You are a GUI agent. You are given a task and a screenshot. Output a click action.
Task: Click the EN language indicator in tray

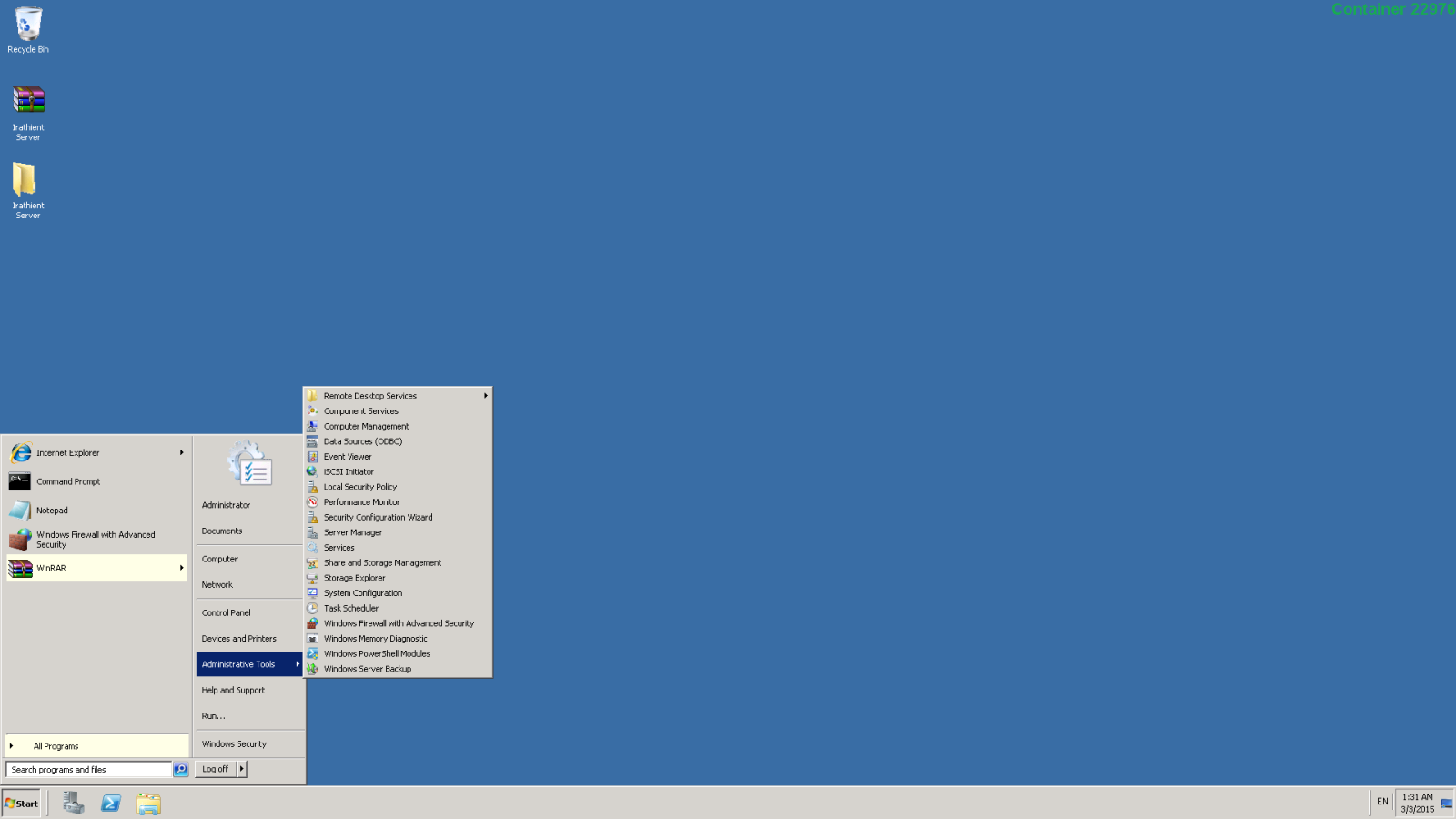[x=1382, y=802]
